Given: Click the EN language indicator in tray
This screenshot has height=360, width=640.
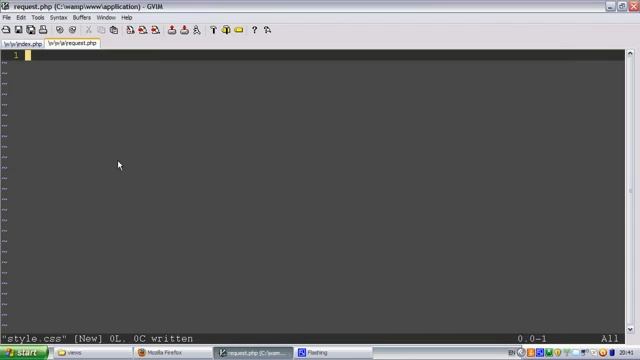Looking at the screenshot, I should coord(511,353).
